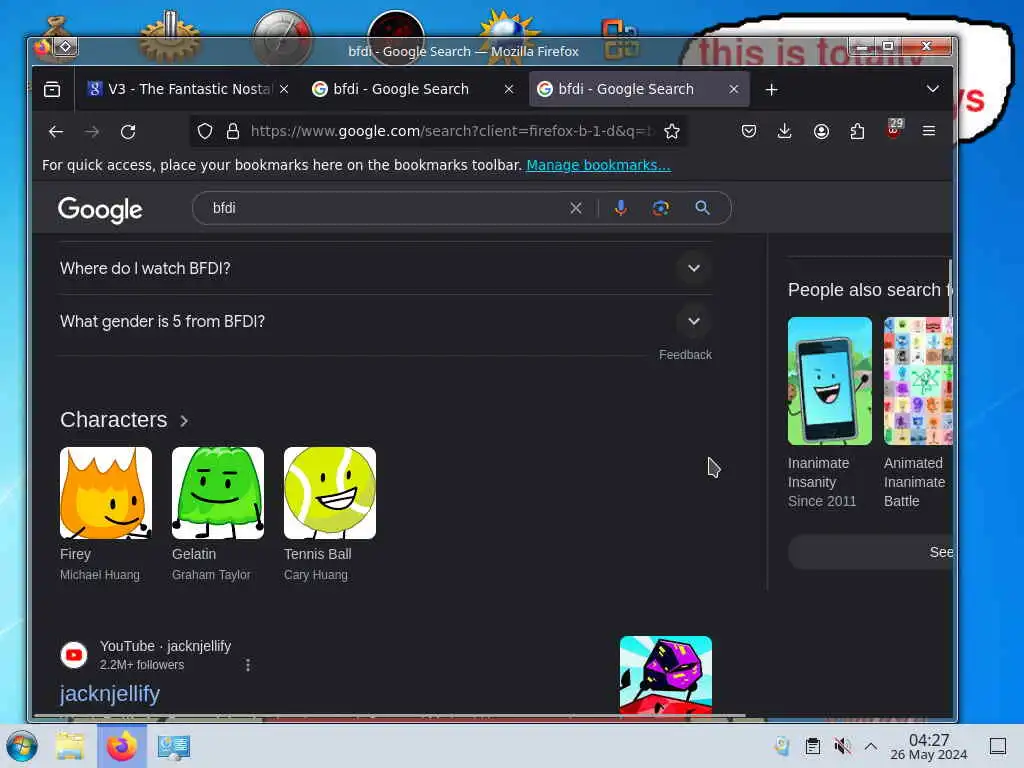Image resolution: width=1024 pixels, height=768 pixels.
Task: Send Feedback on People also ask
Action: point(685,355)
